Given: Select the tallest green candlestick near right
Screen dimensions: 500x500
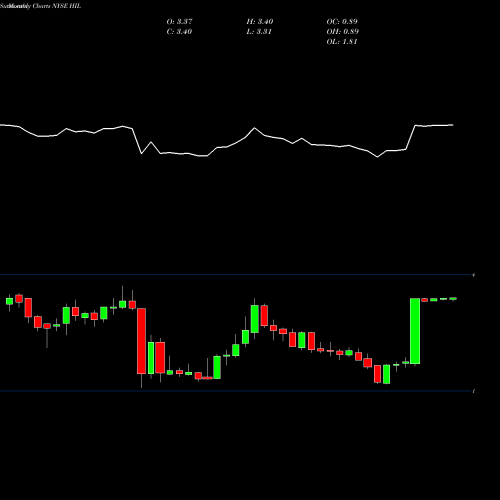Looking at the screenshot, I should (x=415, y=331).
